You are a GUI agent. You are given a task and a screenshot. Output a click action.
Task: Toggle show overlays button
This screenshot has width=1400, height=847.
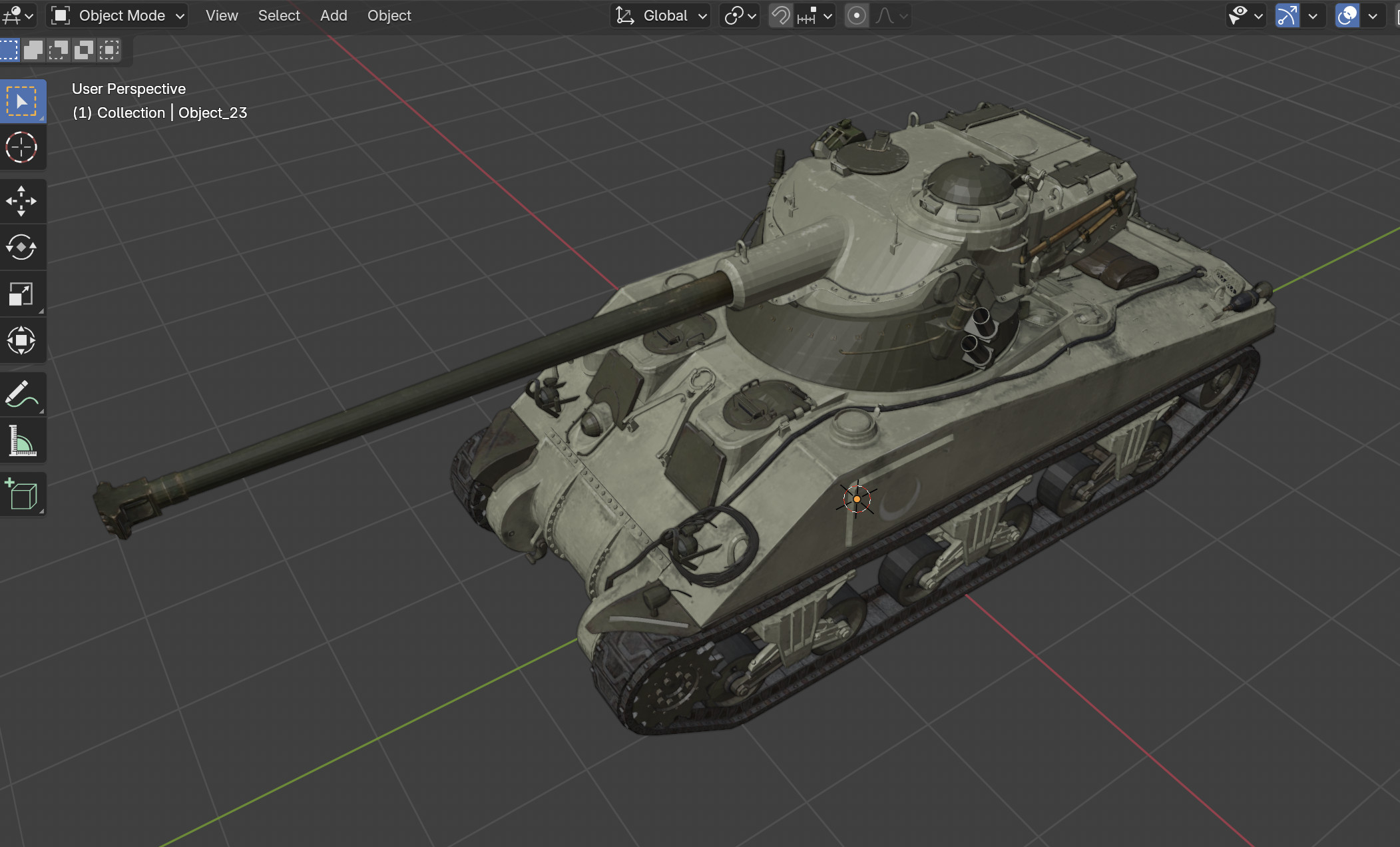pyautogui.click(x=1347, y=15)
